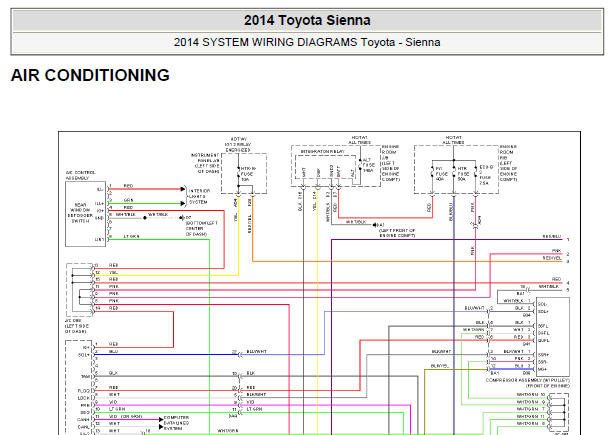Click the "CANH" terminal label
This screenshot has height=435, width=609.
click(x=84, y=420)
